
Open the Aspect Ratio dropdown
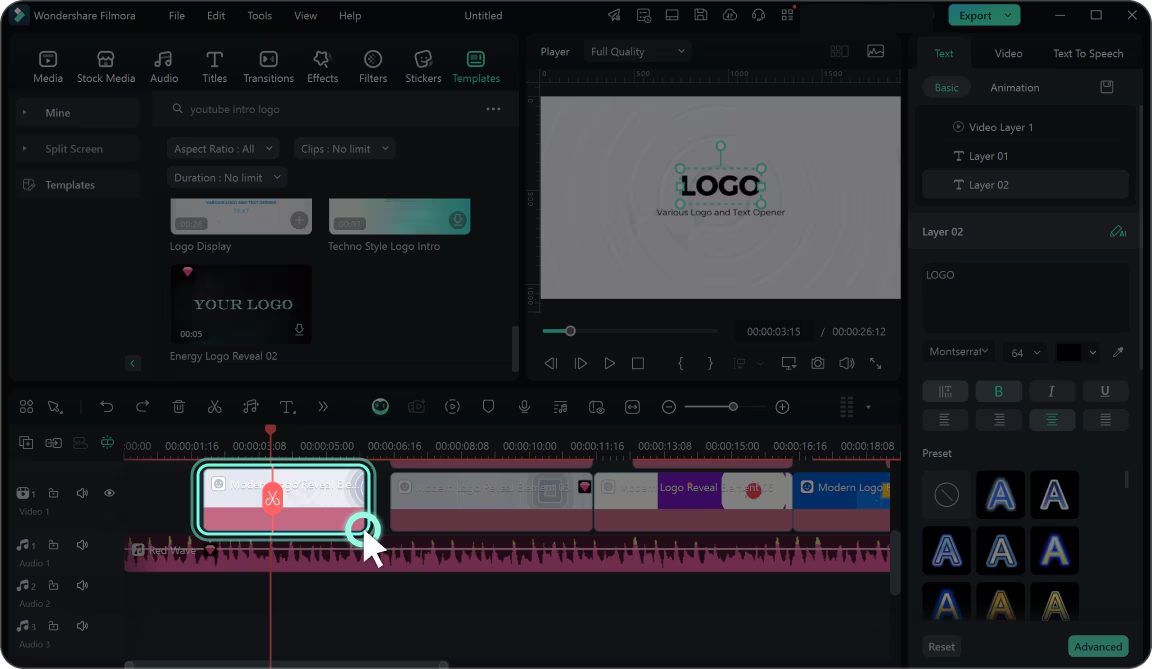coord(222,149)
